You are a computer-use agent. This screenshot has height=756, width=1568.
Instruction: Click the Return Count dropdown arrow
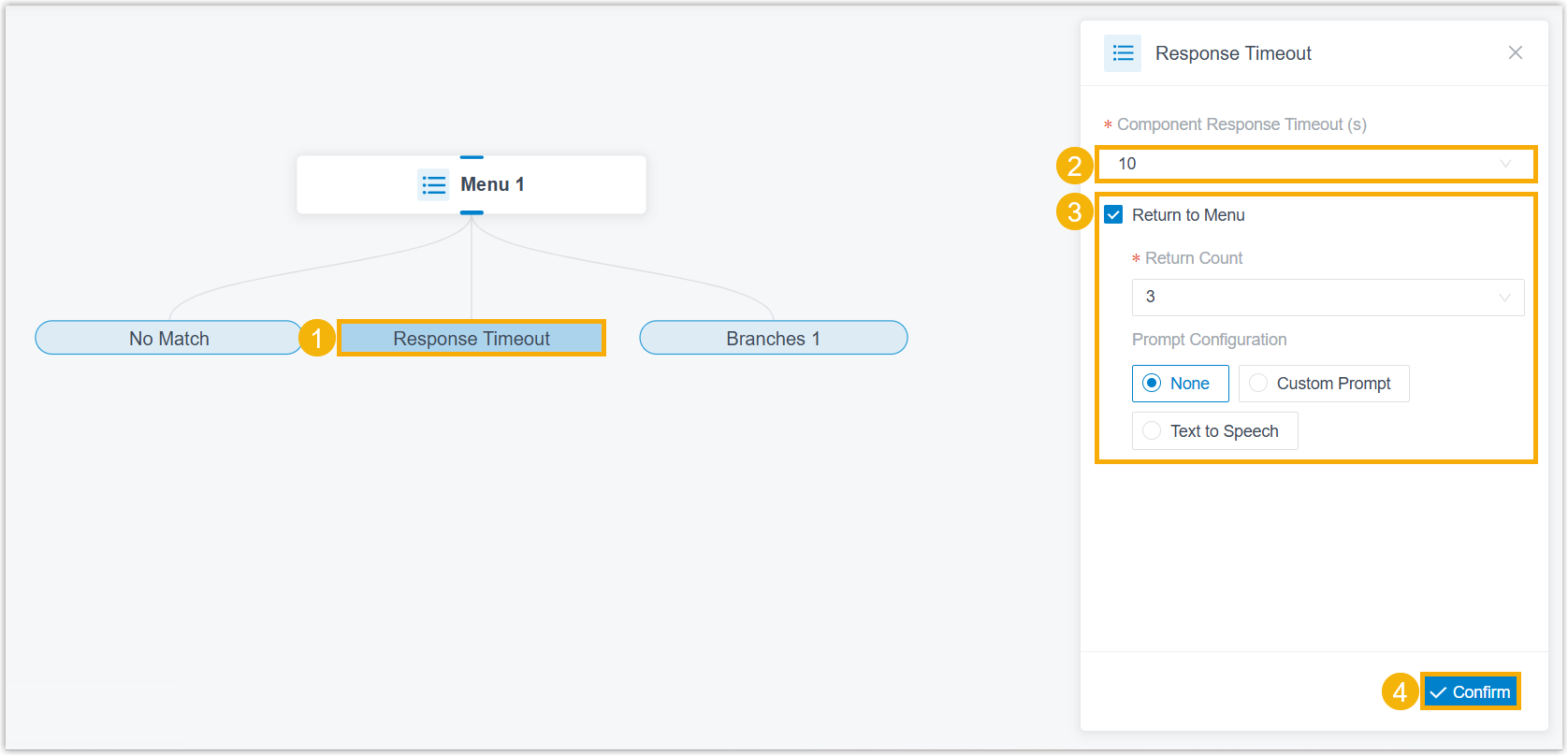(x=1504, y=298)
